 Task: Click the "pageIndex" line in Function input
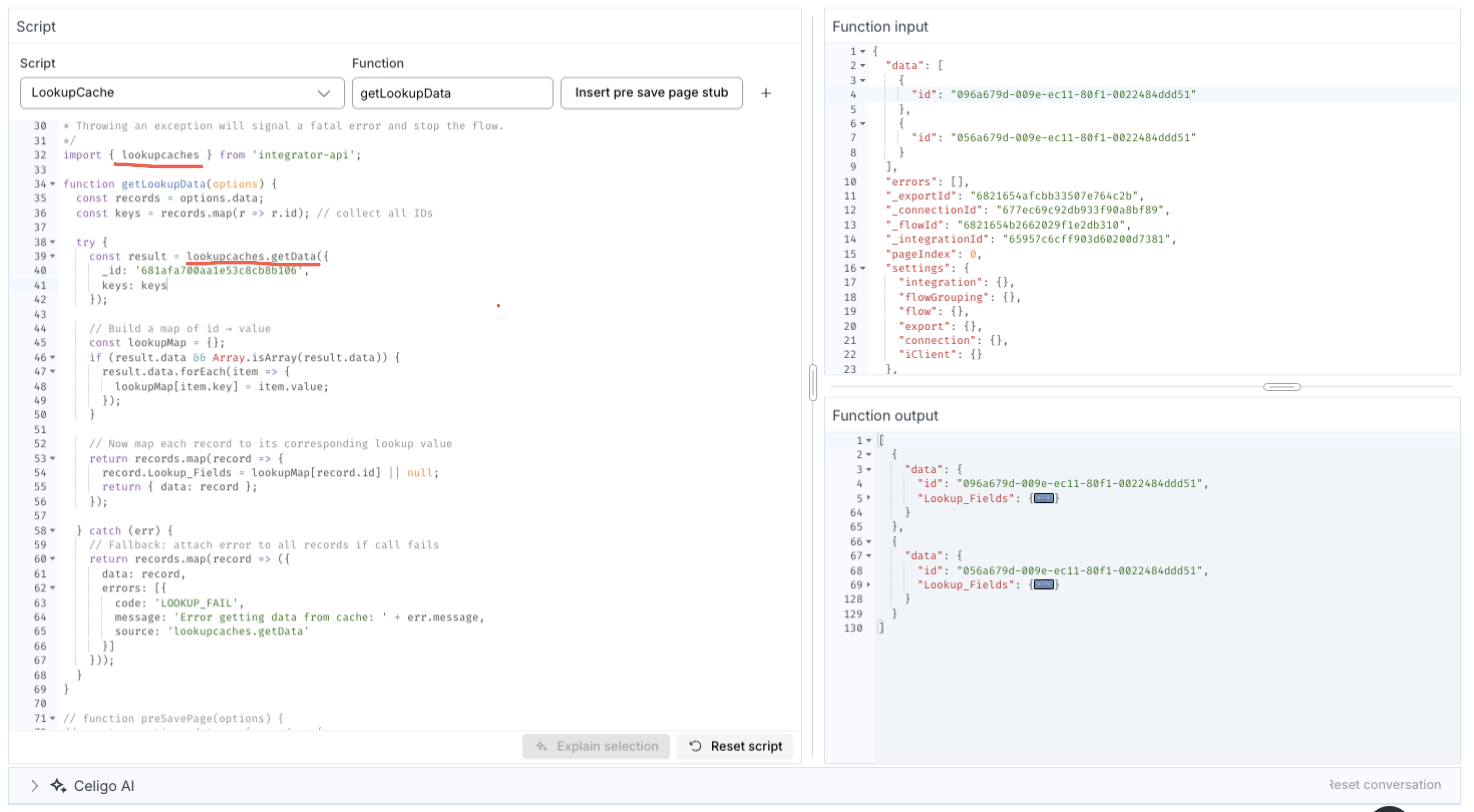click(x=934, y=255)
